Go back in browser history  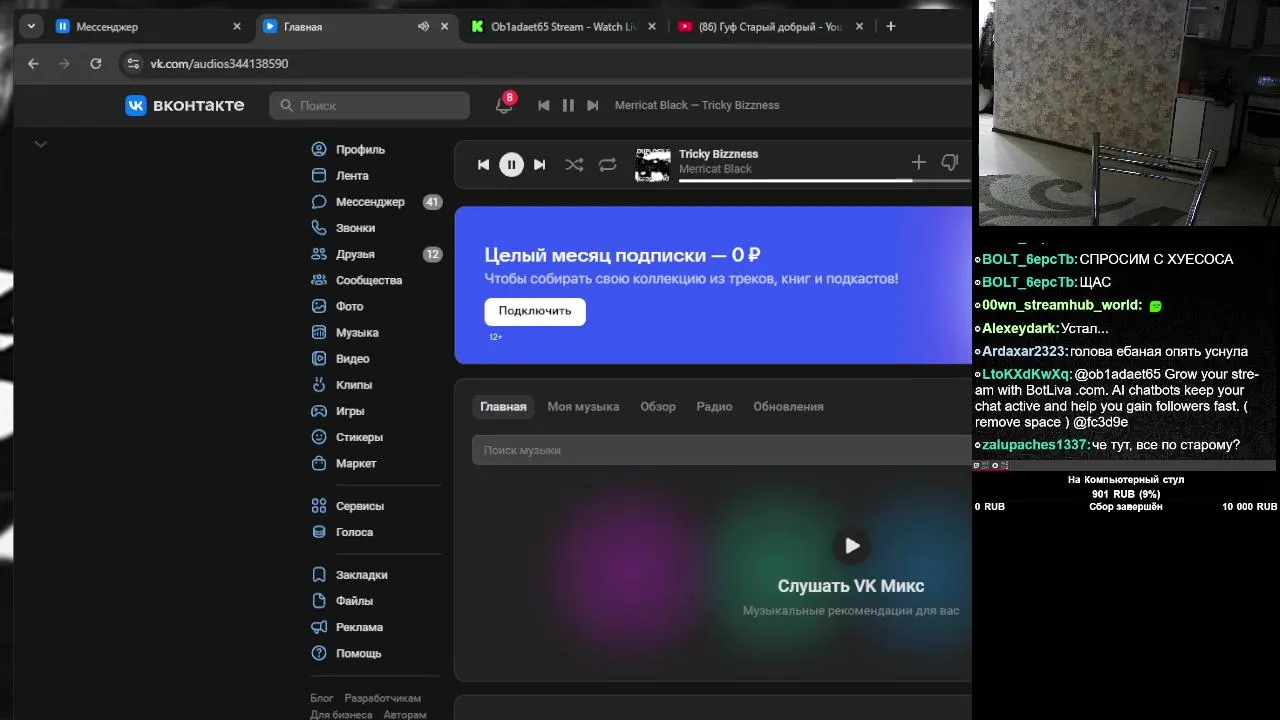click(x=33, y=63)
